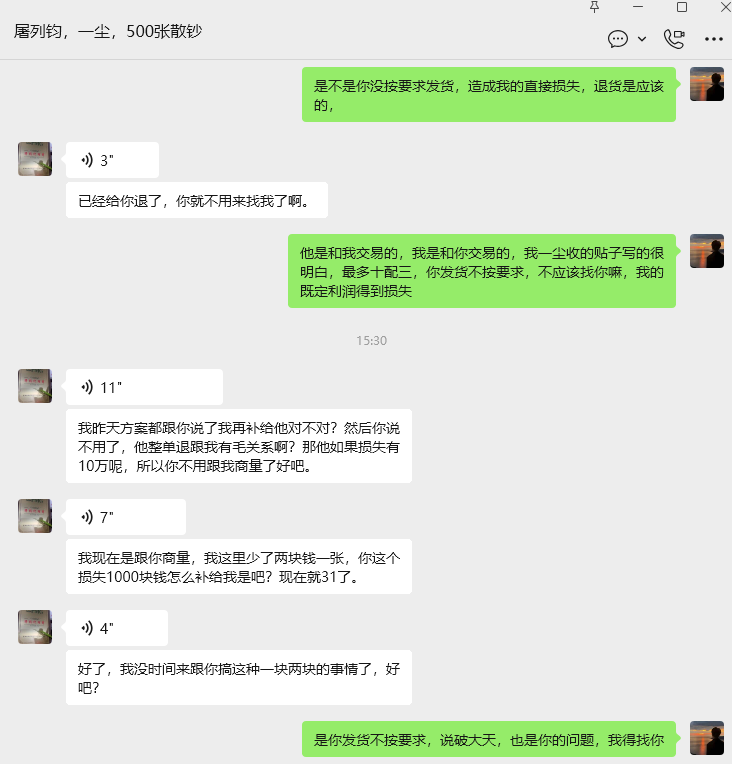Open the three-dots more options menu
The width and height of the screenshot is (732, 764).
pyautogui.click(x=713, y=39)
